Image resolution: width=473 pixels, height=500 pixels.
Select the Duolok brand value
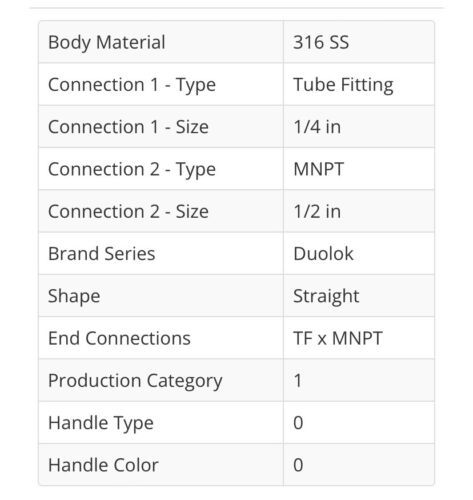323,254
